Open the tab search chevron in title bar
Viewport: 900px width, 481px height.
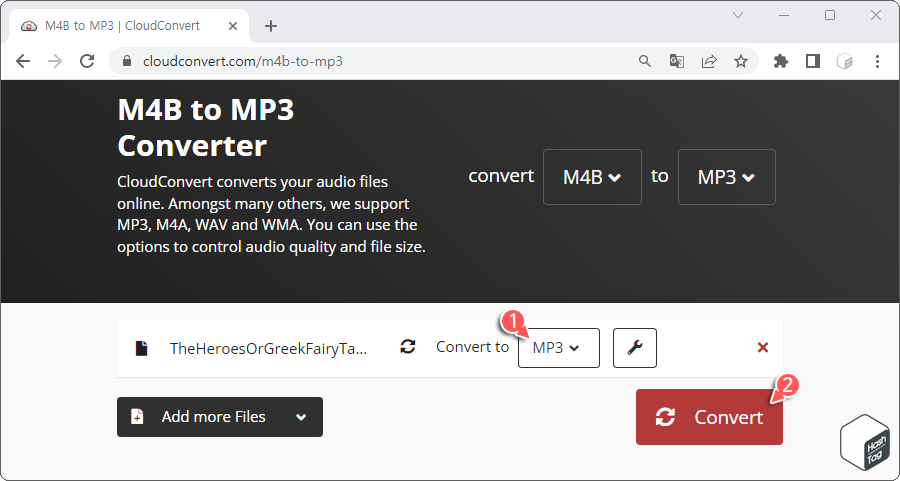point(738,15)
